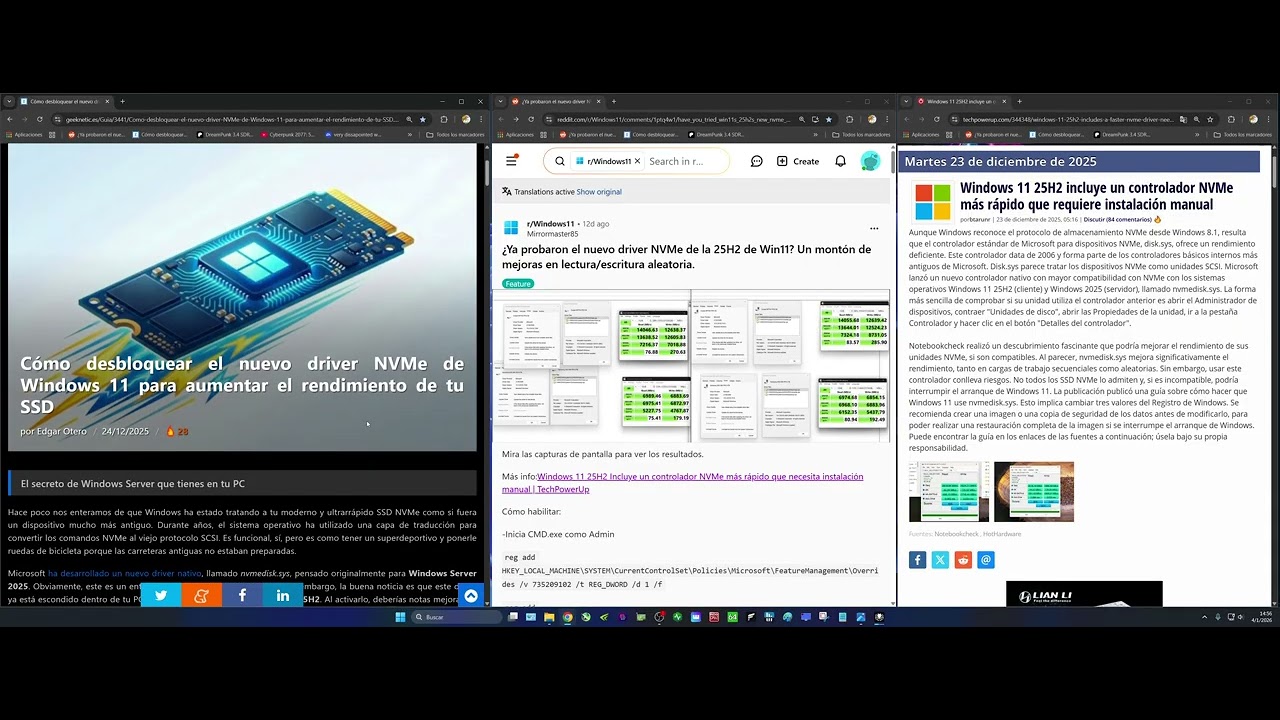
Task: Open Reddit chat icon
Action: (757, 161)
